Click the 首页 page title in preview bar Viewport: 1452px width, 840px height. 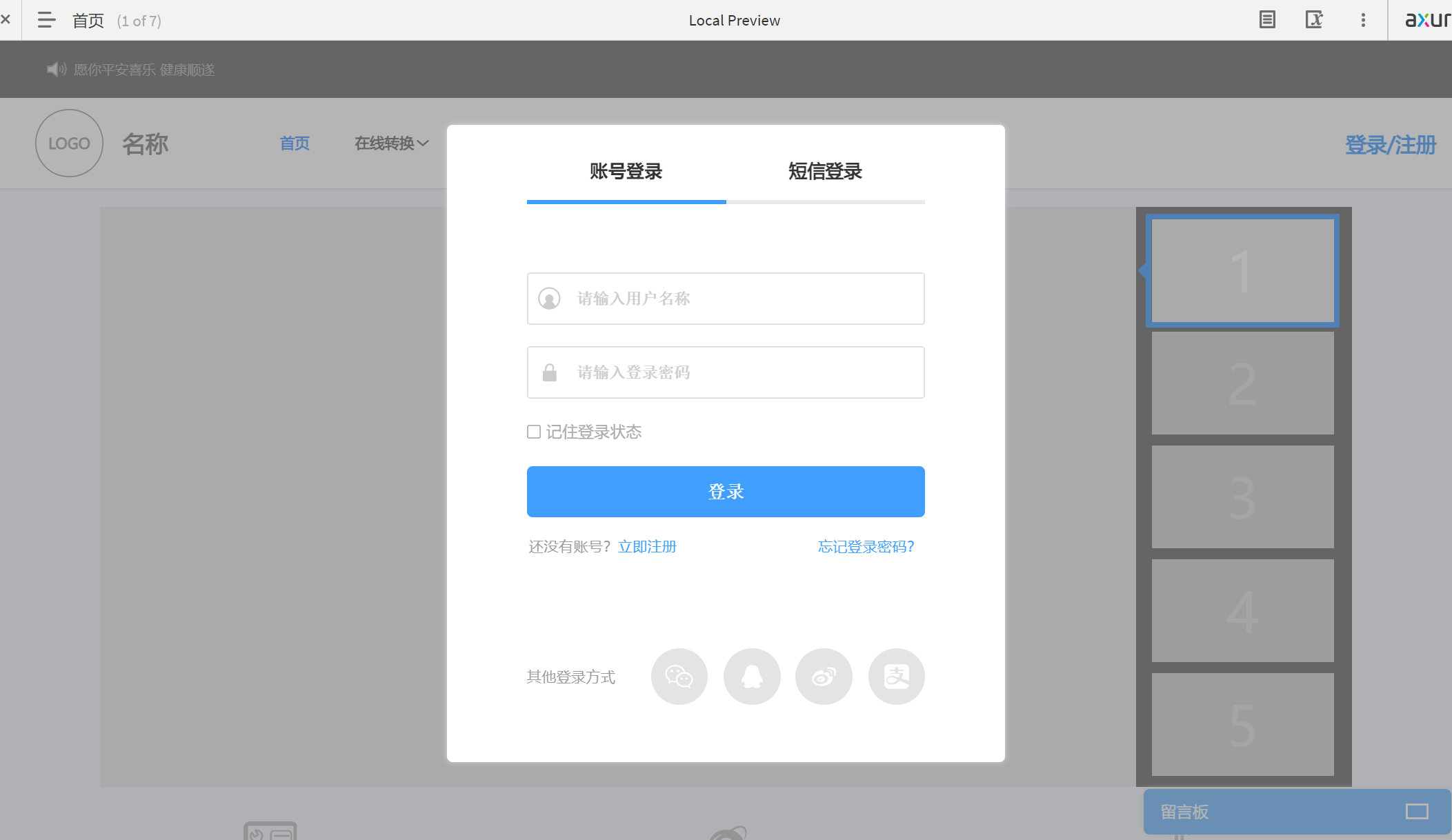pyautogui.click(x=88, y=21)
